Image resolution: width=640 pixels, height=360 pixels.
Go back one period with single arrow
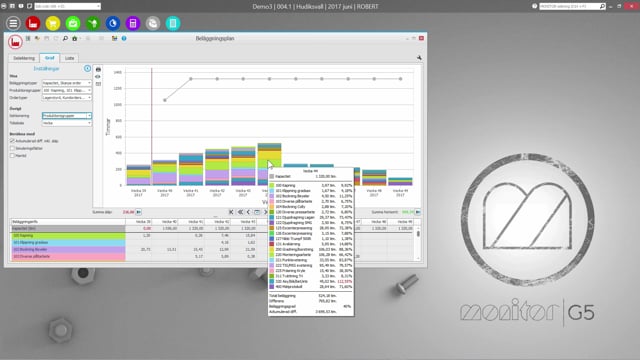point(248,212)
